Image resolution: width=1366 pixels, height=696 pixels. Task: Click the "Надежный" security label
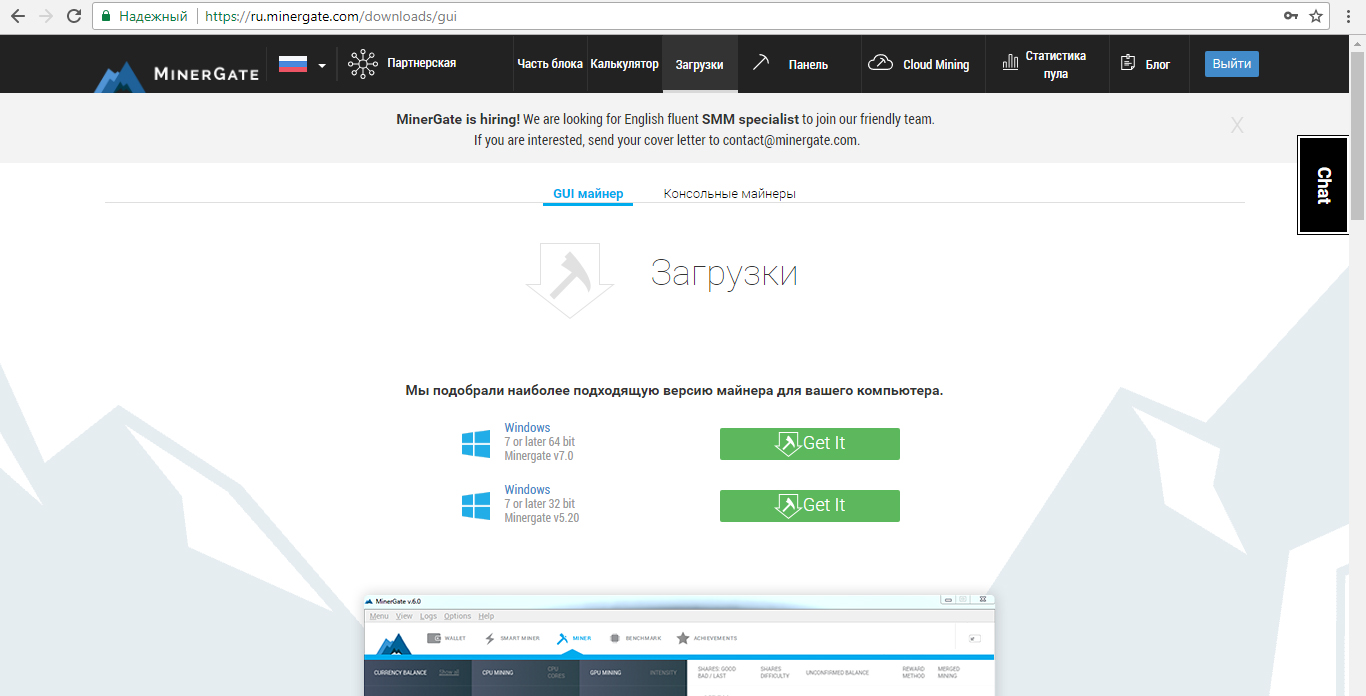(153, 16)
